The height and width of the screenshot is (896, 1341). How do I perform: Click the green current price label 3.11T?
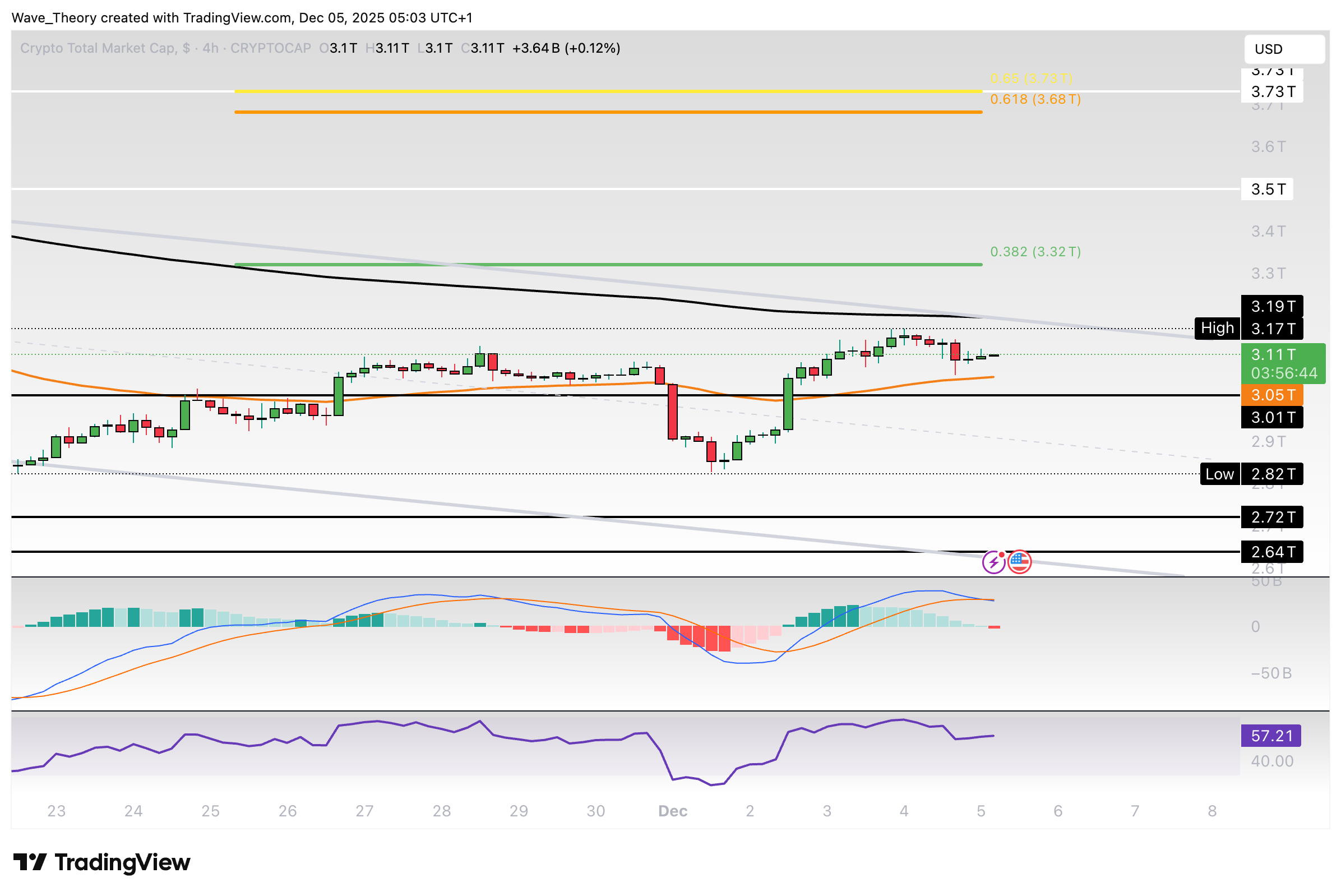tap(1273, 354)
